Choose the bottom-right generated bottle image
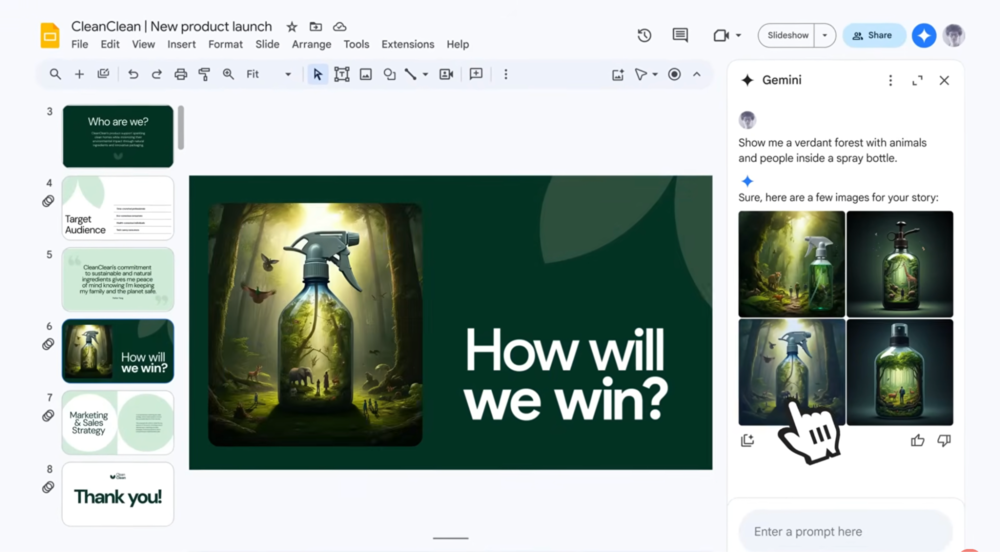 900,372
